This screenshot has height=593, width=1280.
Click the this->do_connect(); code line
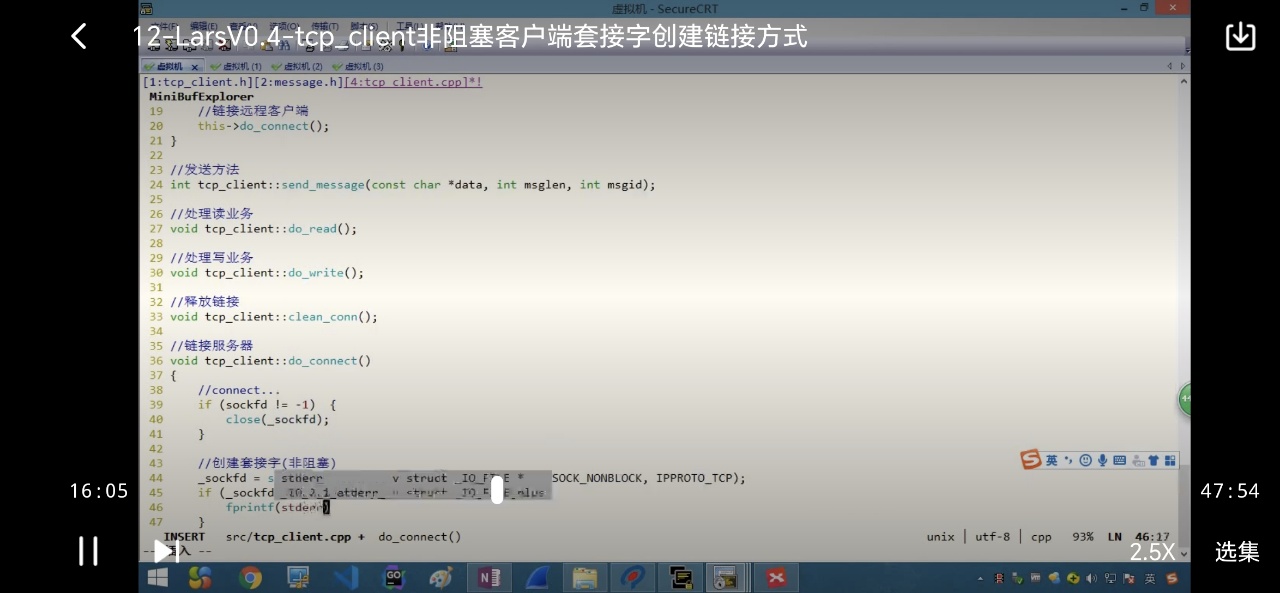click(x=263, y=126)
